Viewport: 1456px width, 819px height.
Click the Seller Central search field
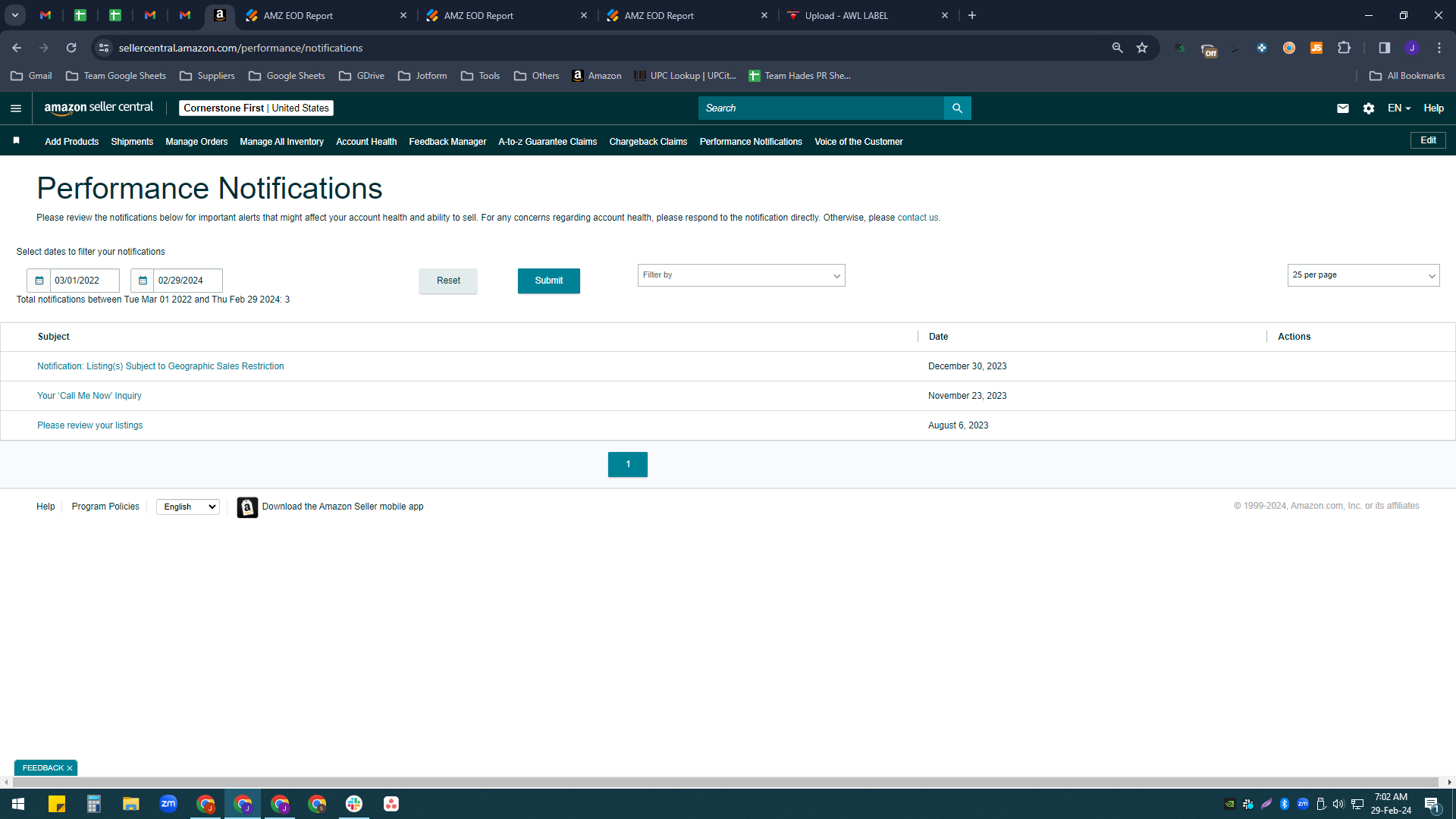click(821, 108)
